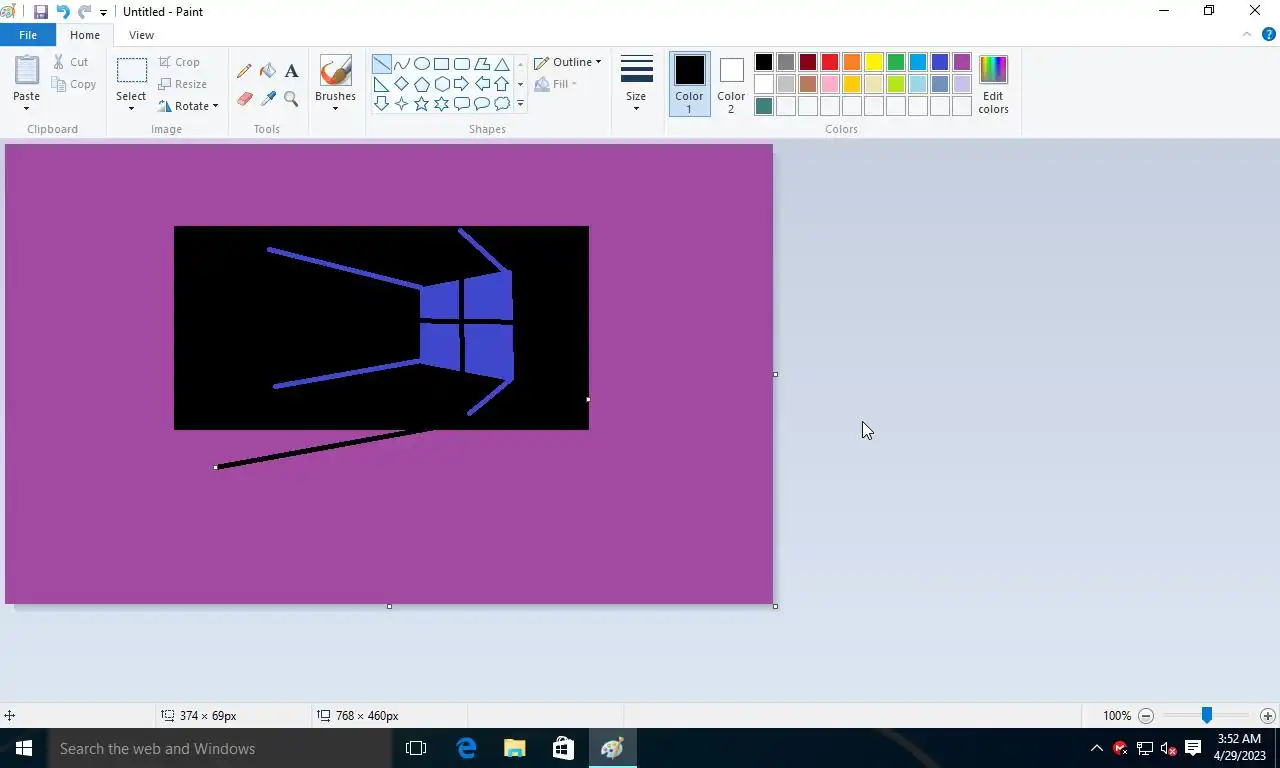Select the Magnifier tool
The height and width of the screenshot is (768, 1280).
pyautogui.click(x=291, y=98)
